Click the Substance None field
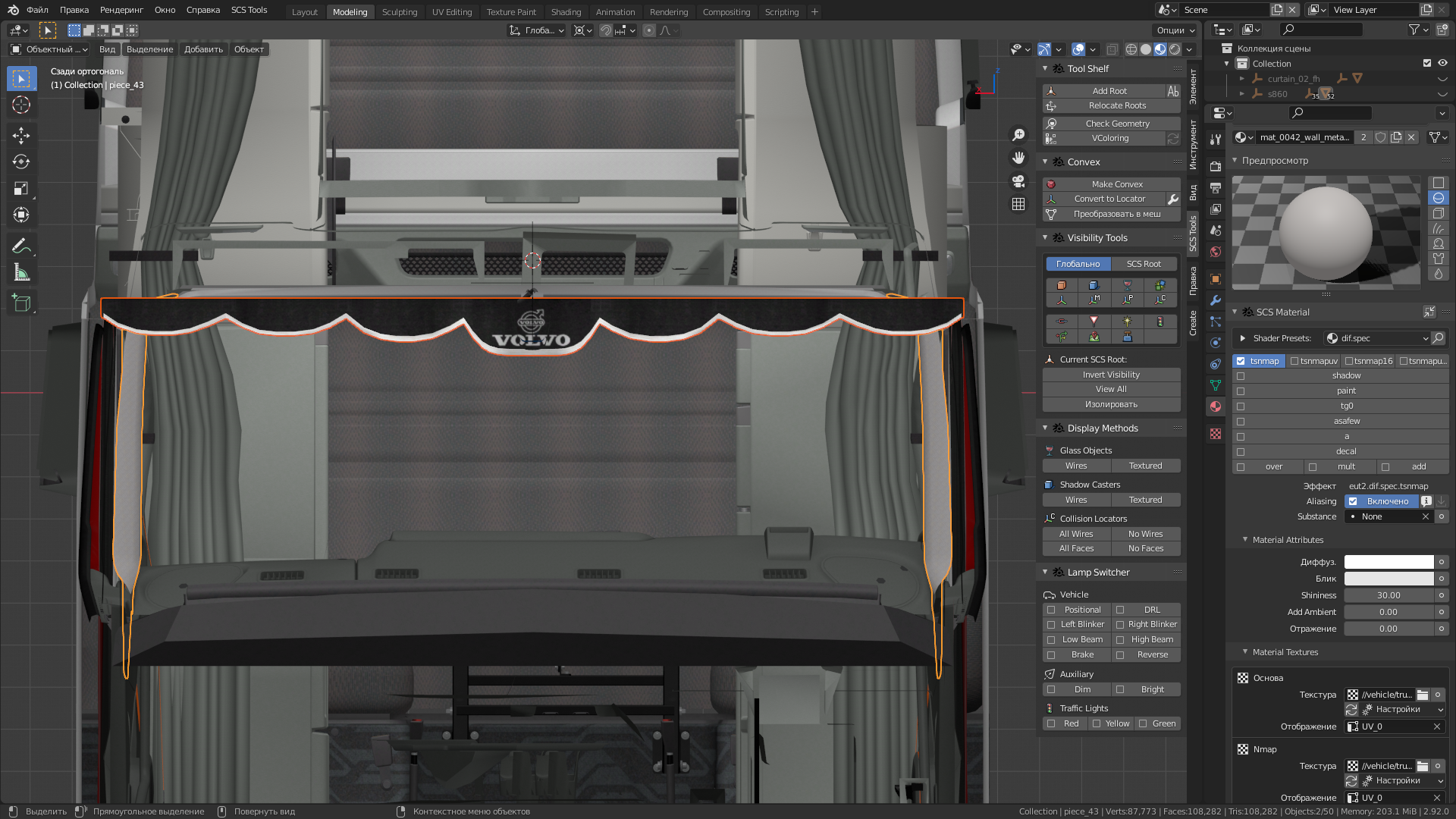Viewport: 1456px width, 819px height. [x=1388, y=516]
